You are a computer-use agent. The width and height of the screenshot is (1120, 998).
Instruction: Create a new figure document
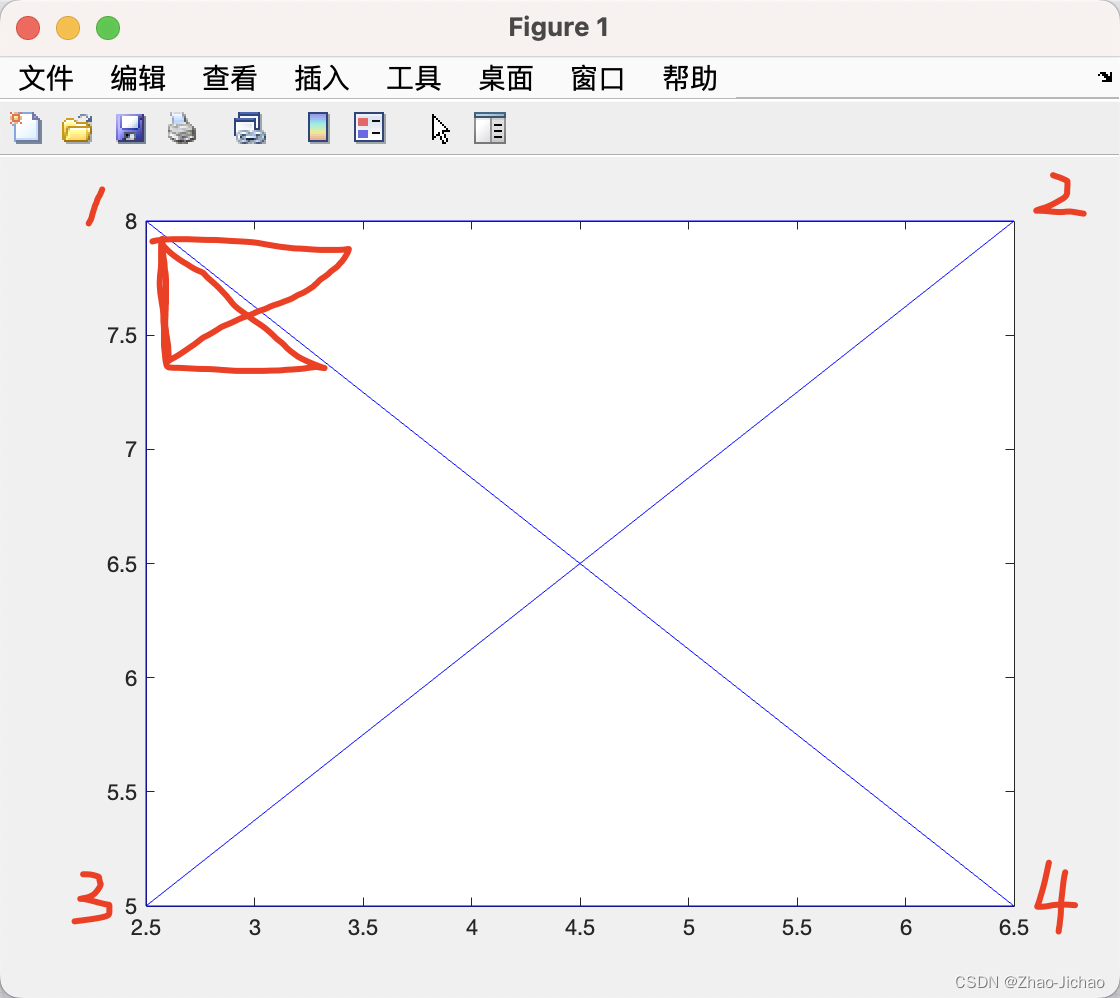tap(25, 128)
